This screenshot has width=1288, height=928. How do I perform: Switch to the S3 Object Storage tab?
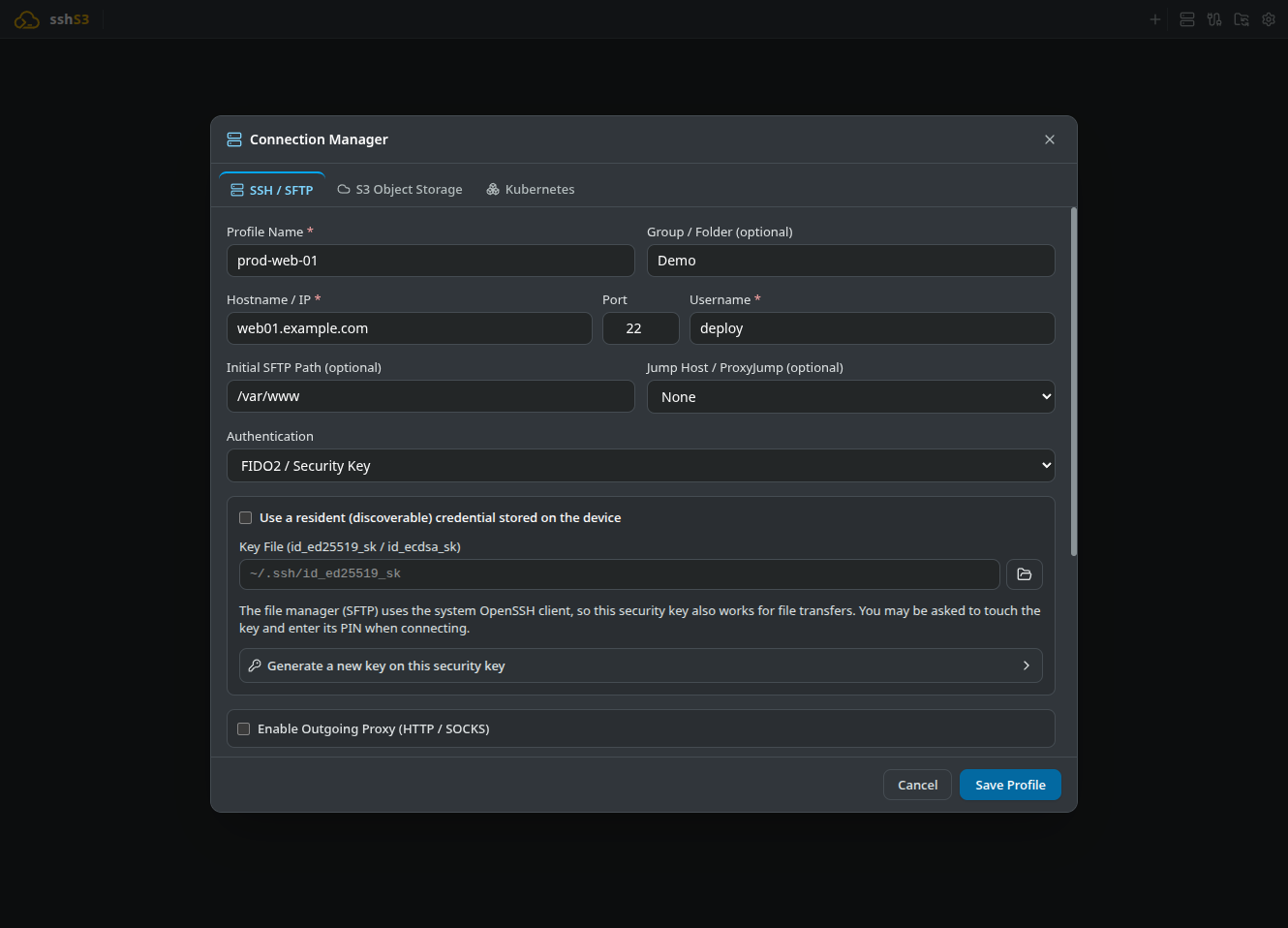click(x=400, y=190)
